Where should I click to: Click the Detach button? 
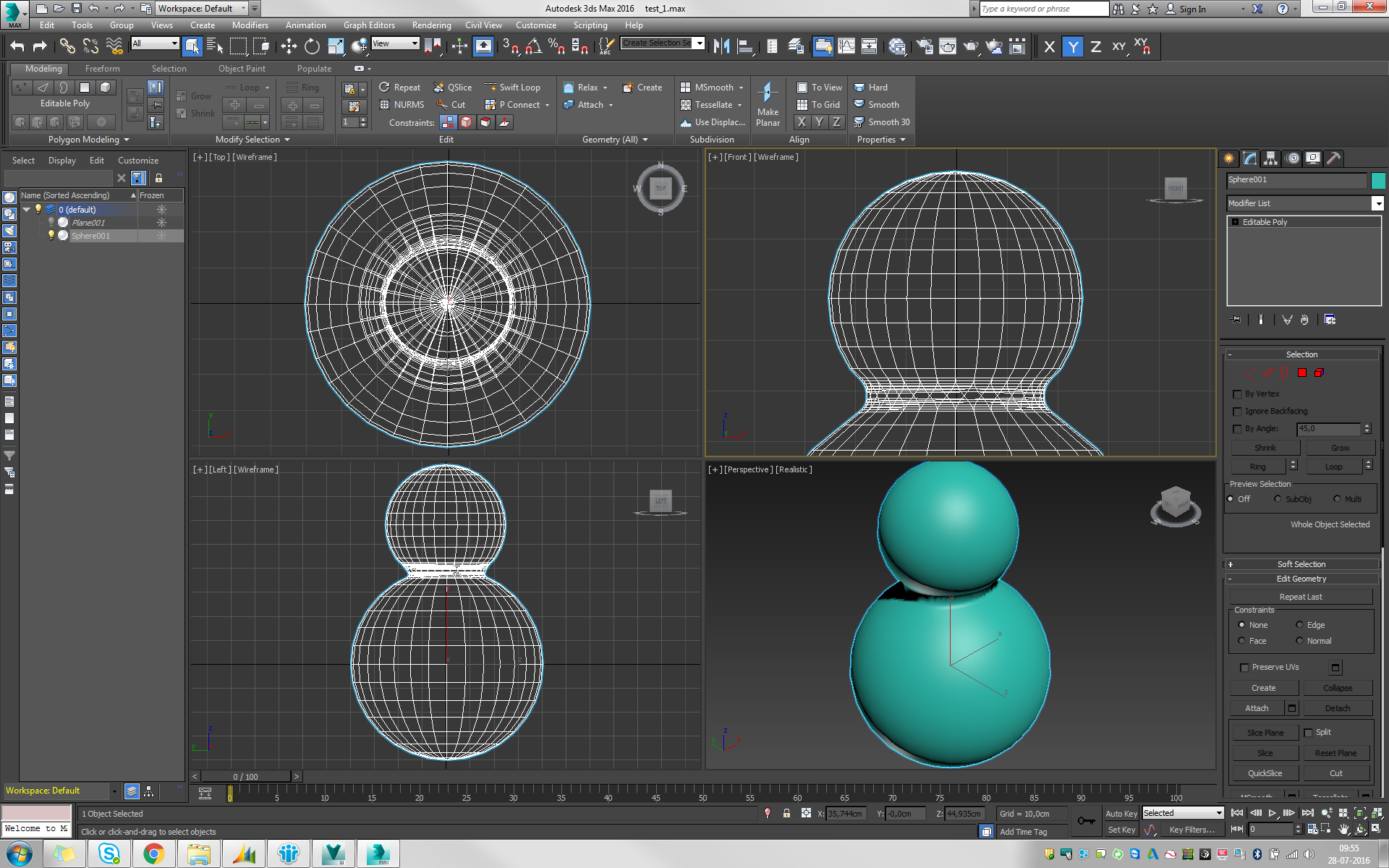tap(1338, 708)
